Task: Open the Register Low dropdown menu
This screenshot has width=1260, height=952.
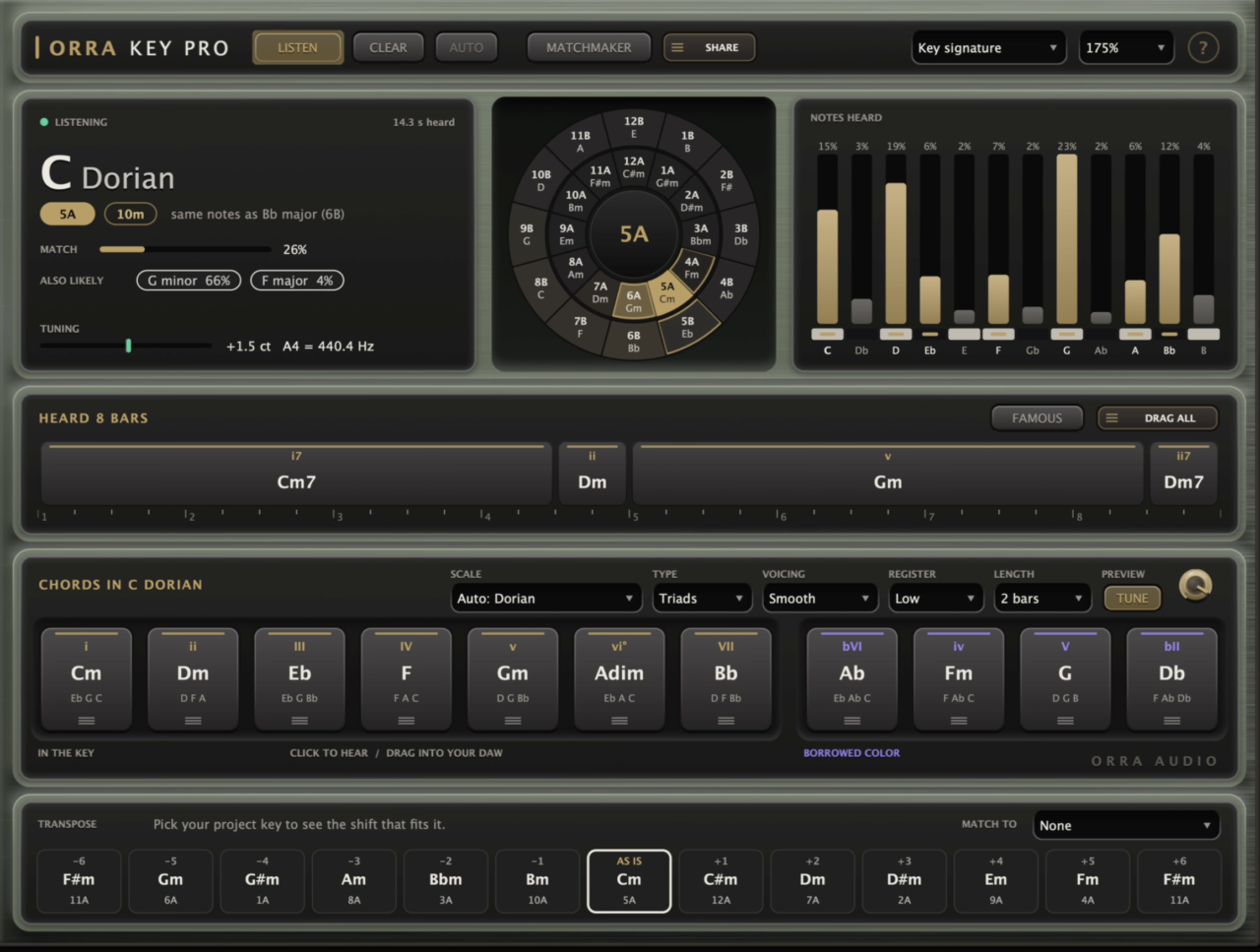Action: click(935, 599)
